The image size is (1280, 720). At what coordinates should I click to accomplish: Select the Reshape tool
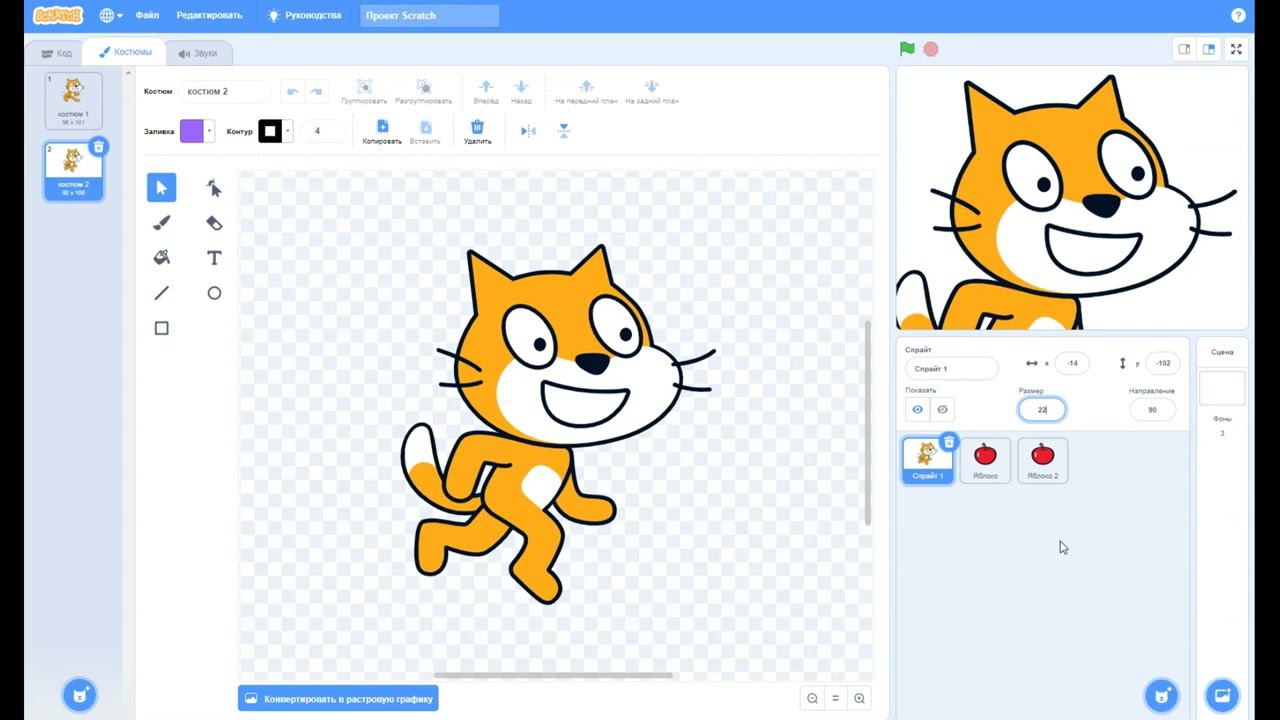click(x=214, y=187)
